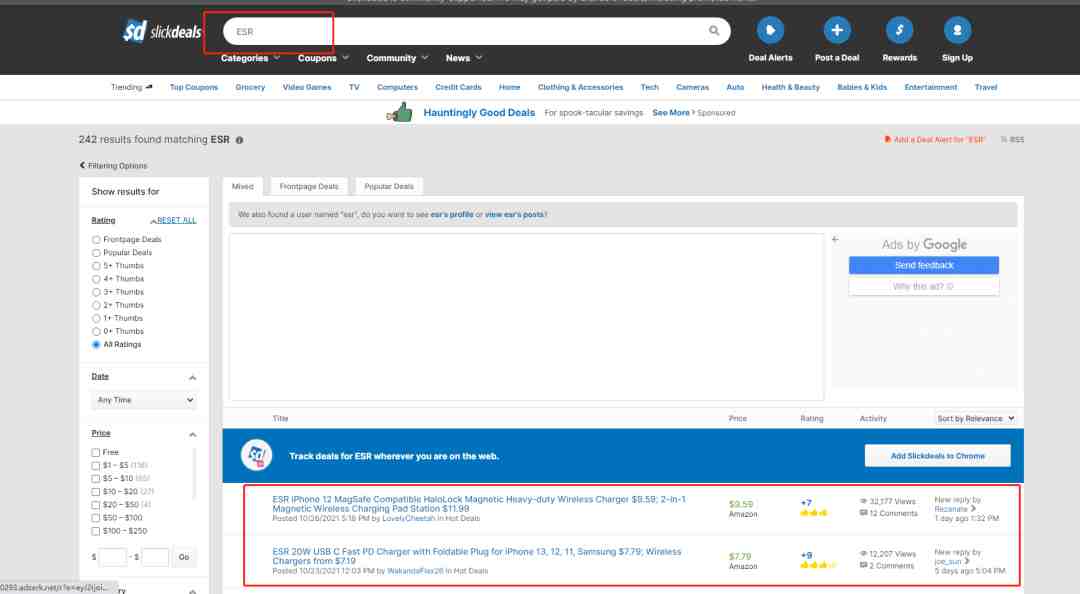Select the 1+ Thumbs radio
This screenshot has height=594, width=1080.
[96, 318]
